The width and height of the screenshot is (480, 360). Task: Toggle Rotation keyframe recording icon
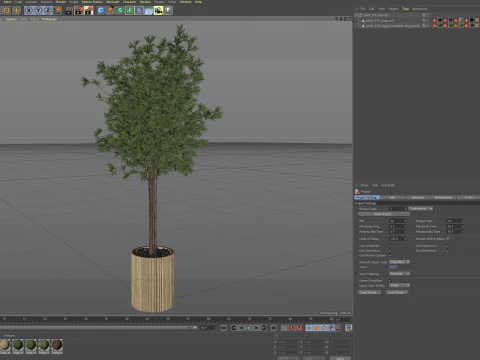(x=324, y=328)
